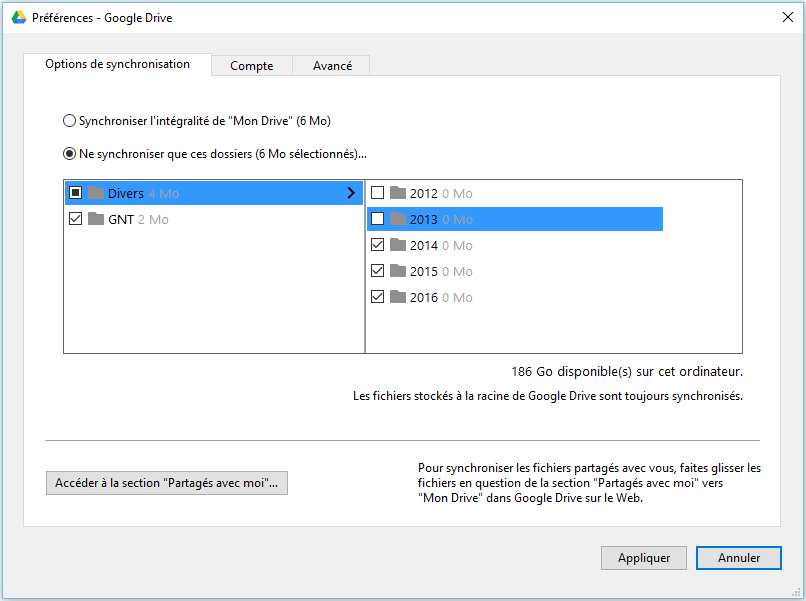Click the Google Drive logo in title bar
Viewport: 806px width, 601px height.
click(19, 17)
